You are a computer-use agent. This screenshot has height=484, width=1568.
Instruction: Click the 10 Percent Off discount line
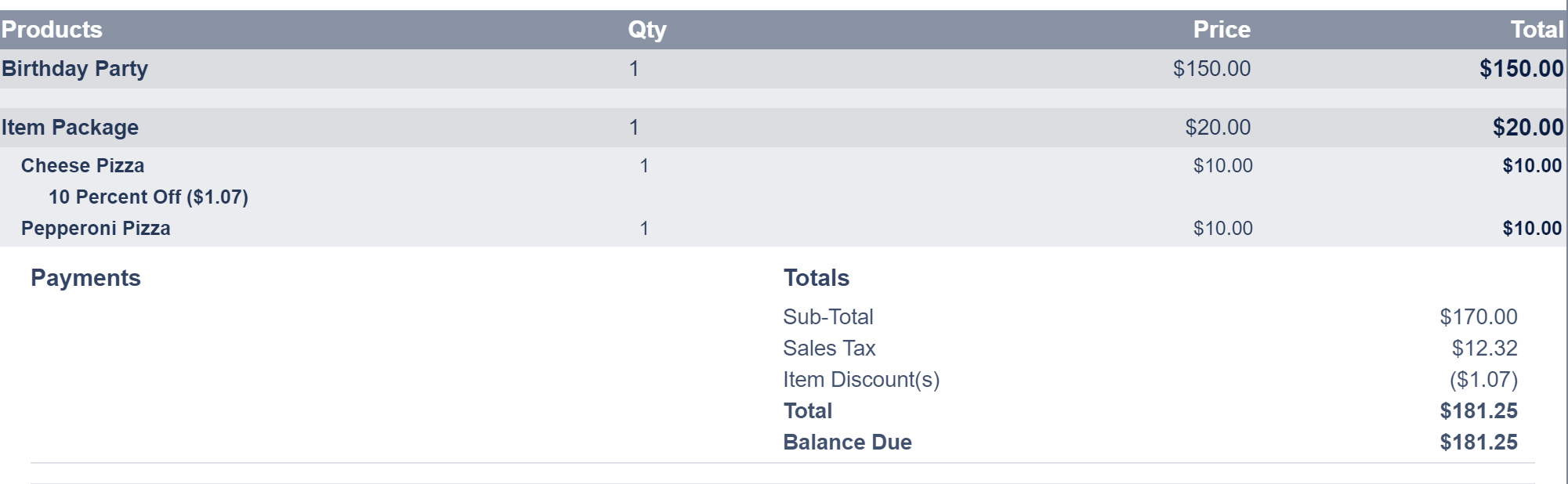[148, 197]
